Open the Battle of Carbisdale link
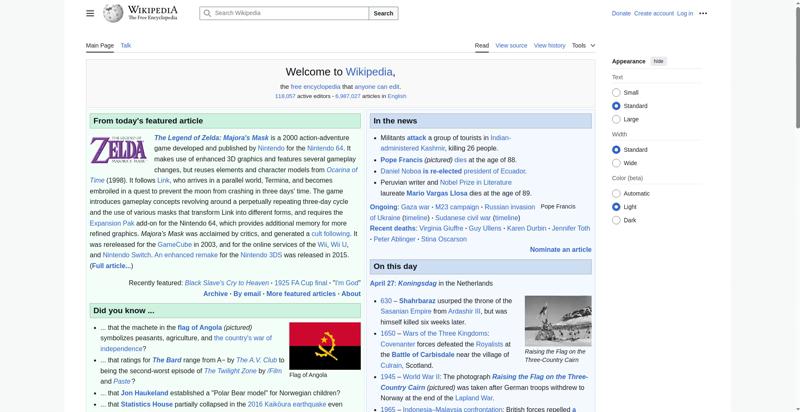800x412 pixels. pyautogui.click(x=423, y=354)
